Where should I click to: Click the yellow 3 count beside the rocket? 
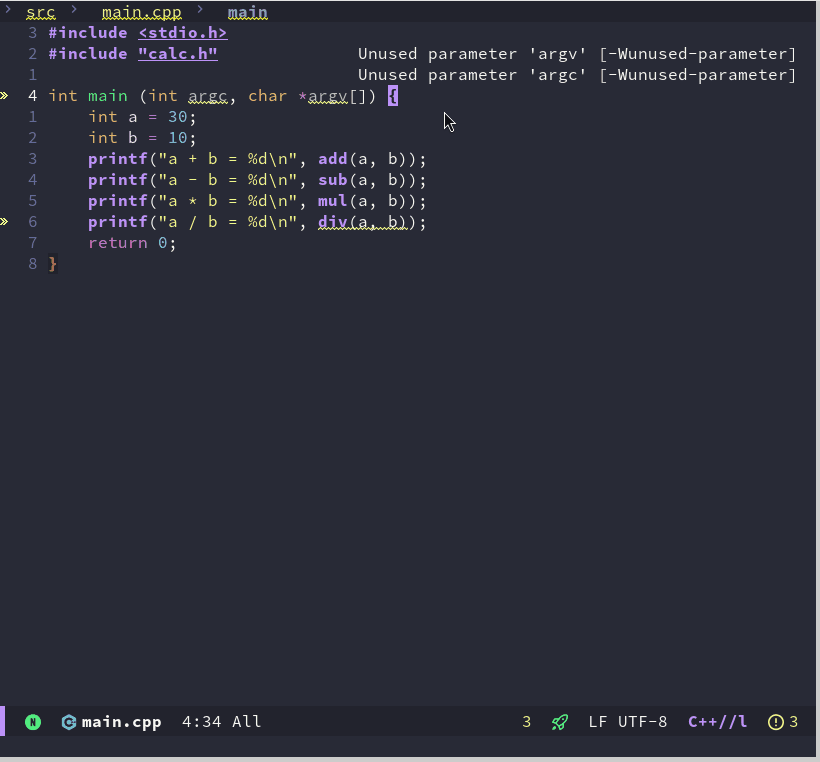(527, 722)
